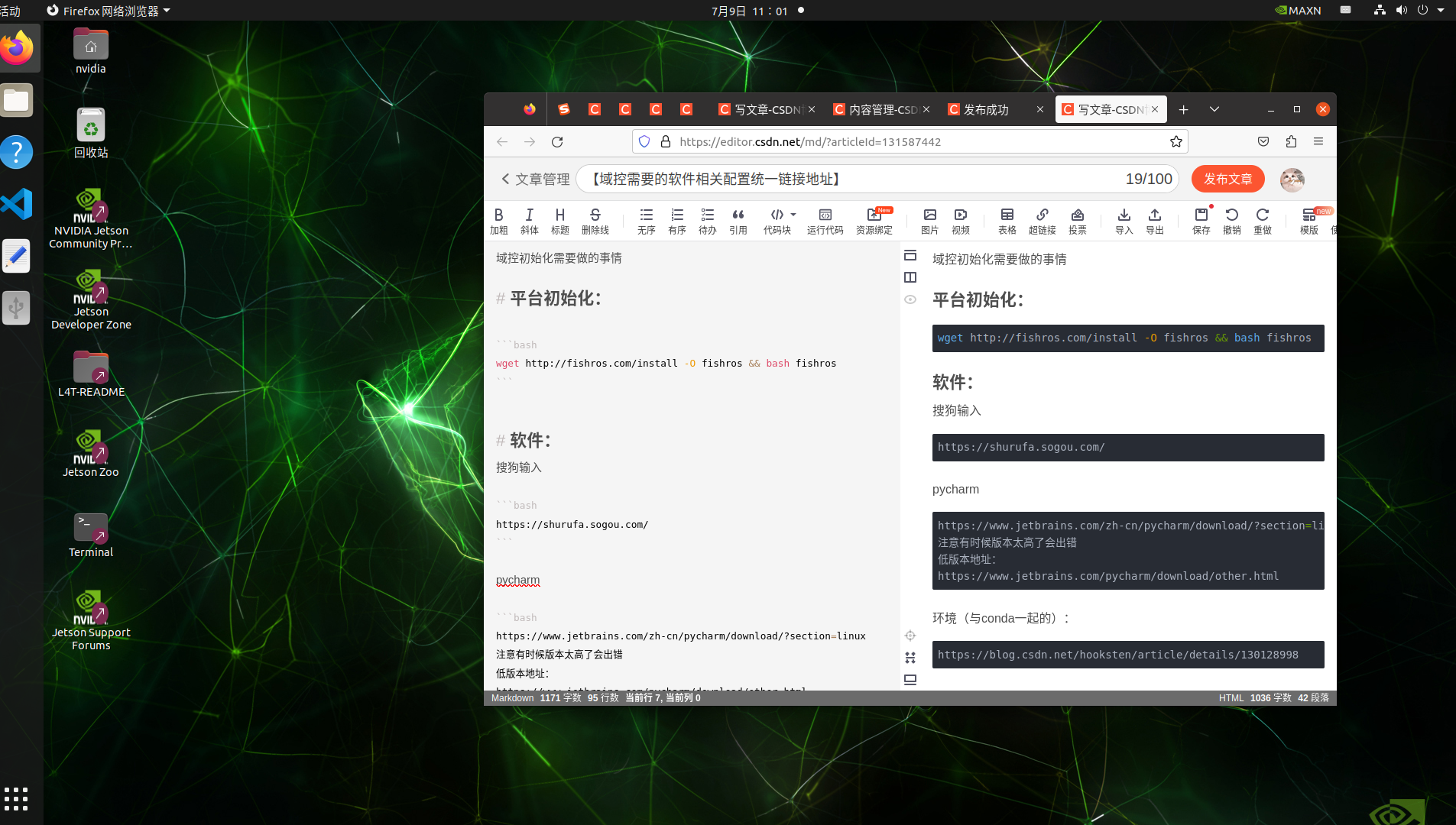This screenshot has height=825, width=1456.
Task: Insert a code block (代码块)
Action: coord(777,221)
